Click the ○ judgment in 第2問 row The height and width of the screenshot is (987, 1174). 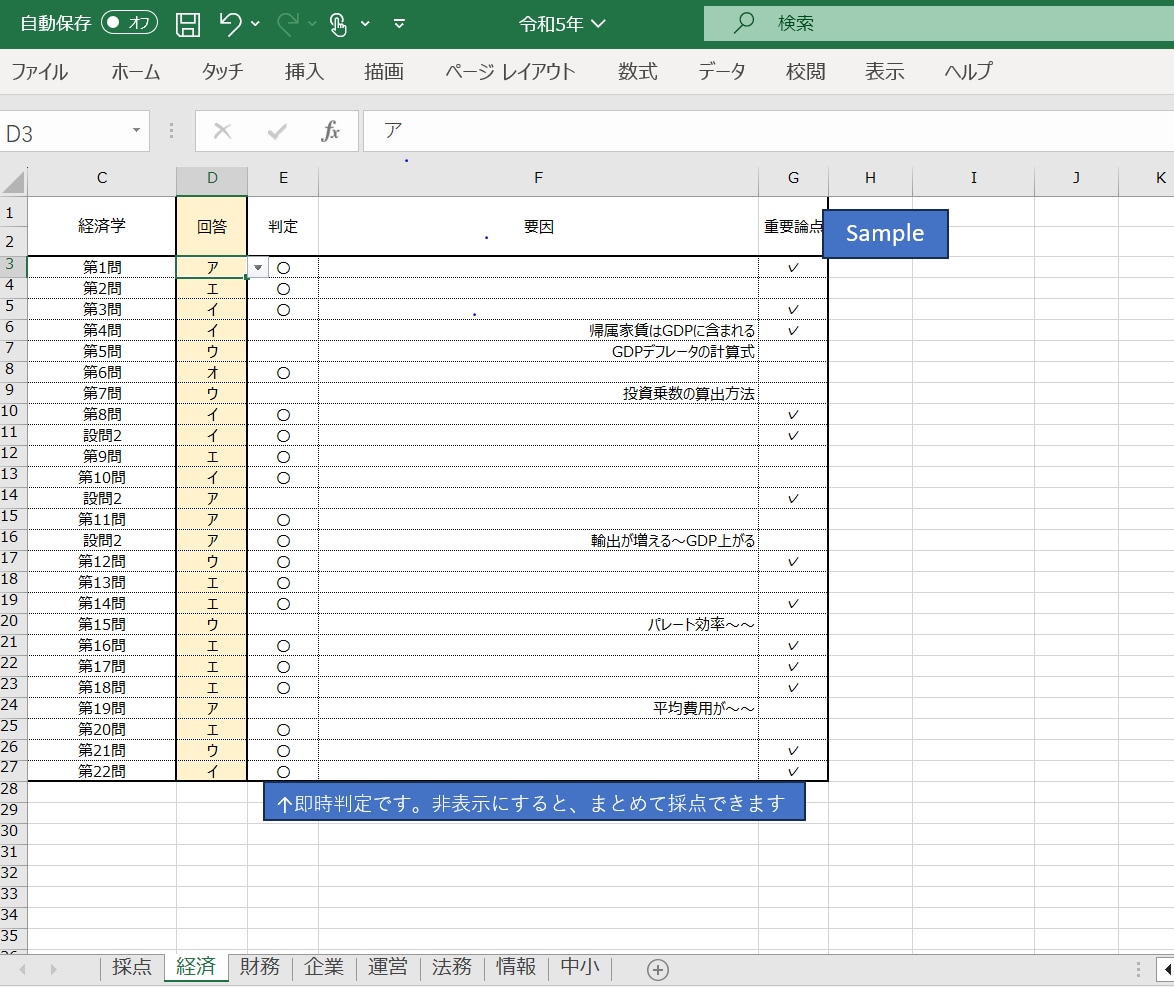click(283, 288)
